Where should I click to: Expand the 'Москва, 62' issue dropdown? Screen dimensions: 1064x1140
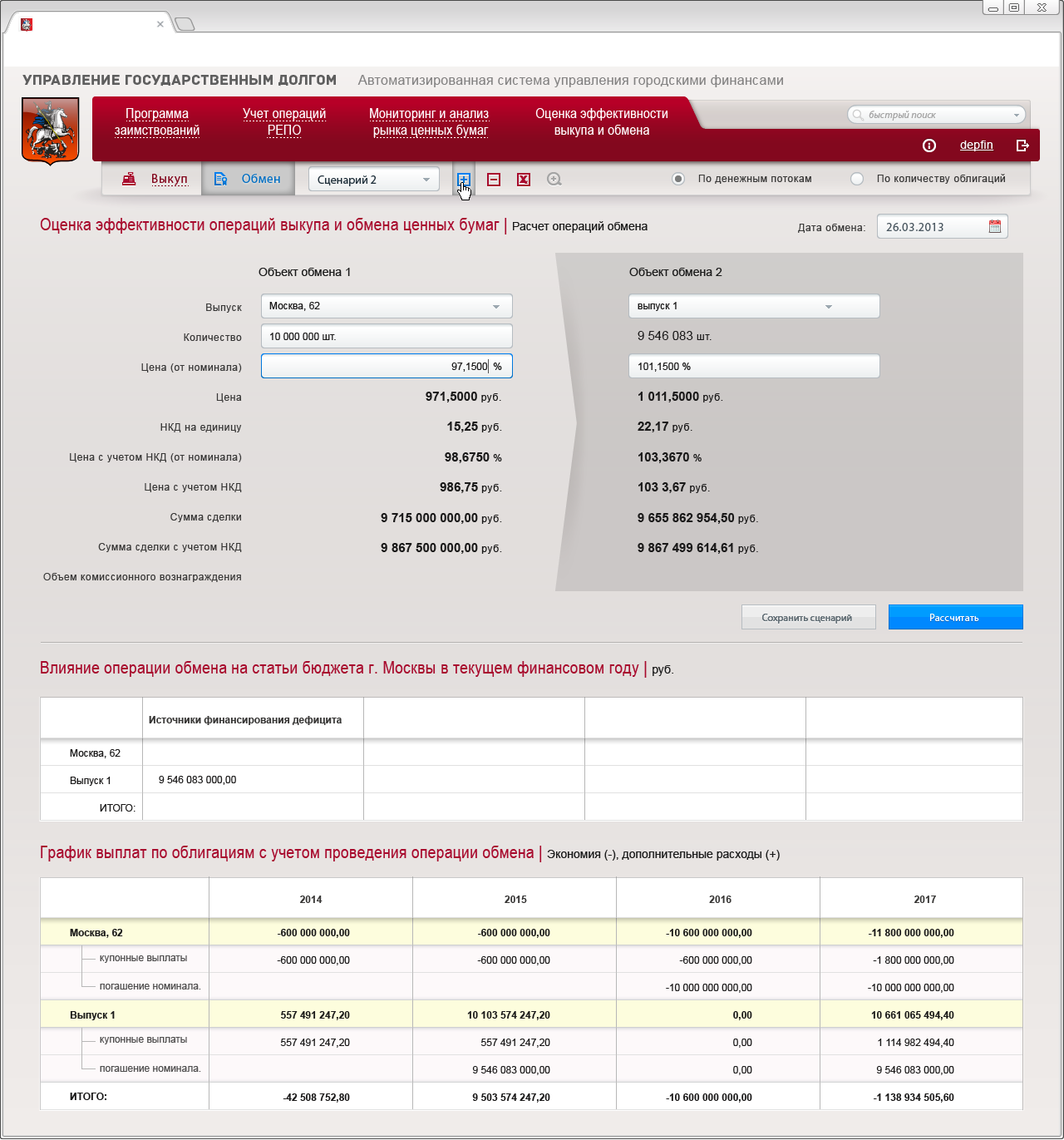[x=387, y=306]
